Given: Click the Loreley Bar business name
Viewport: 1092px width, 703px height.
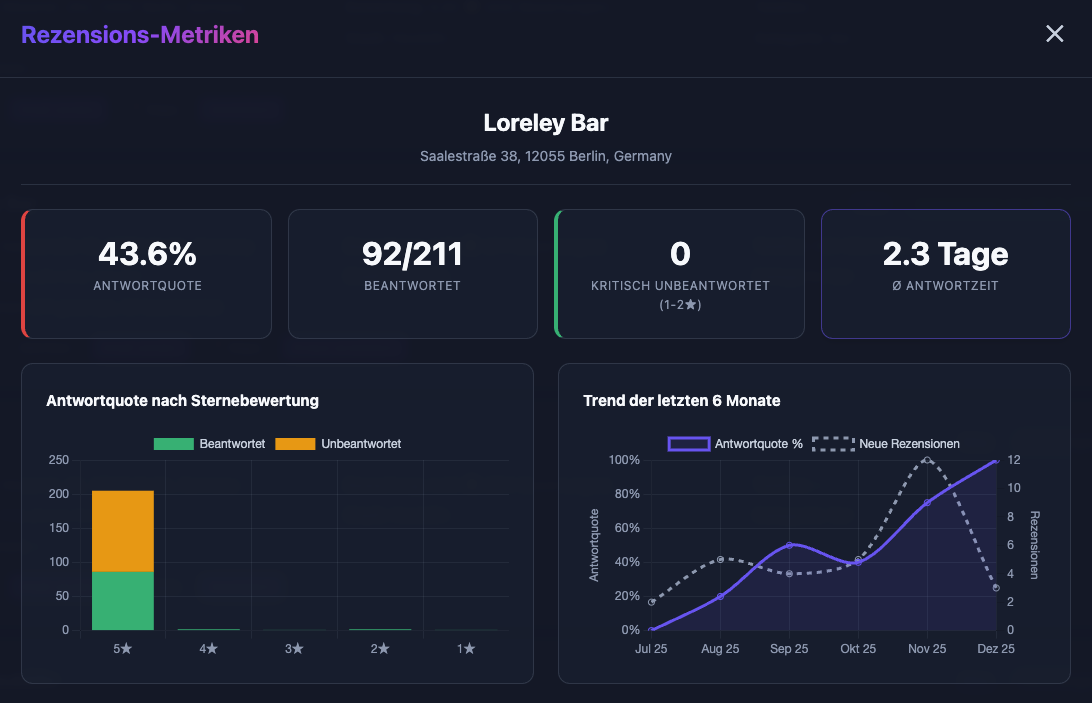Looking at the screenshot, I should [546, 123].
